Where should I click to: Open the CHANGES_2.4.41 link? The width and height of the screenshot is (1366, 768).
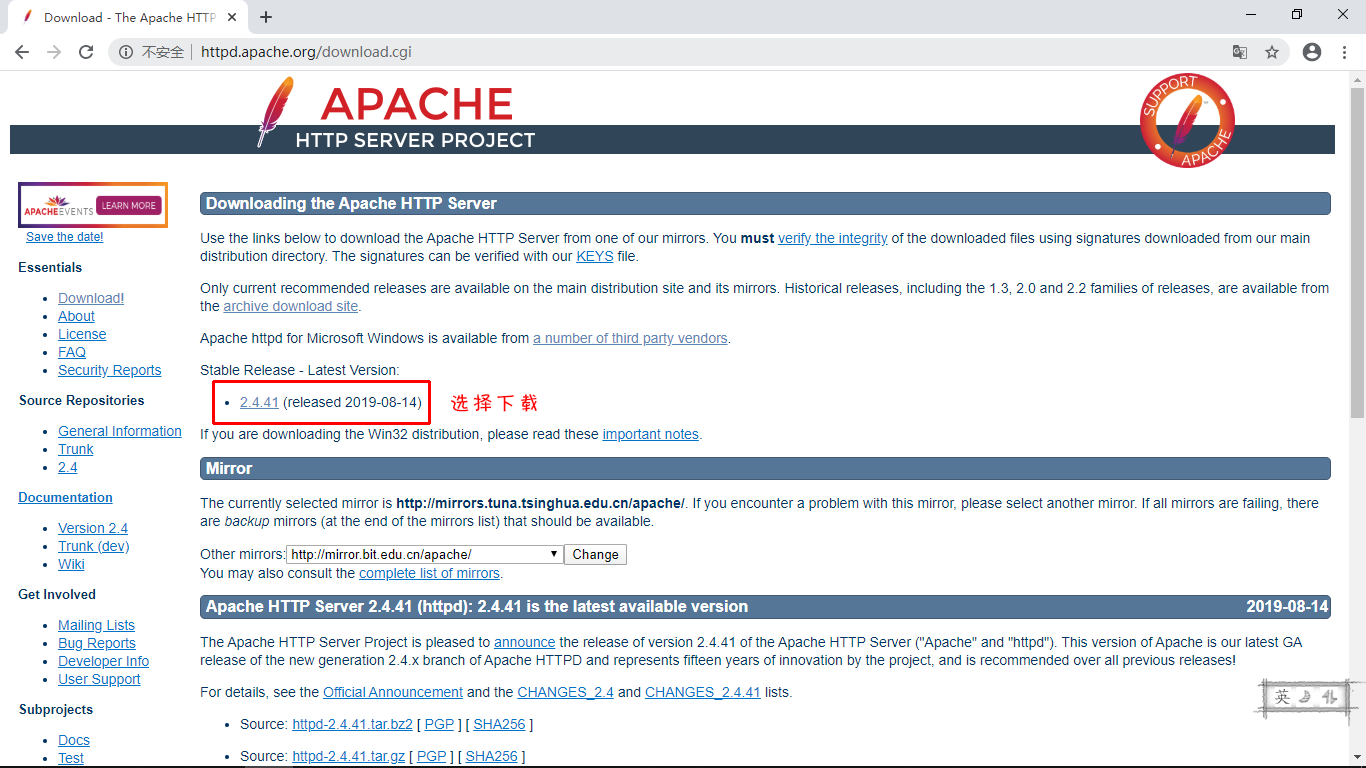[703, 692]
